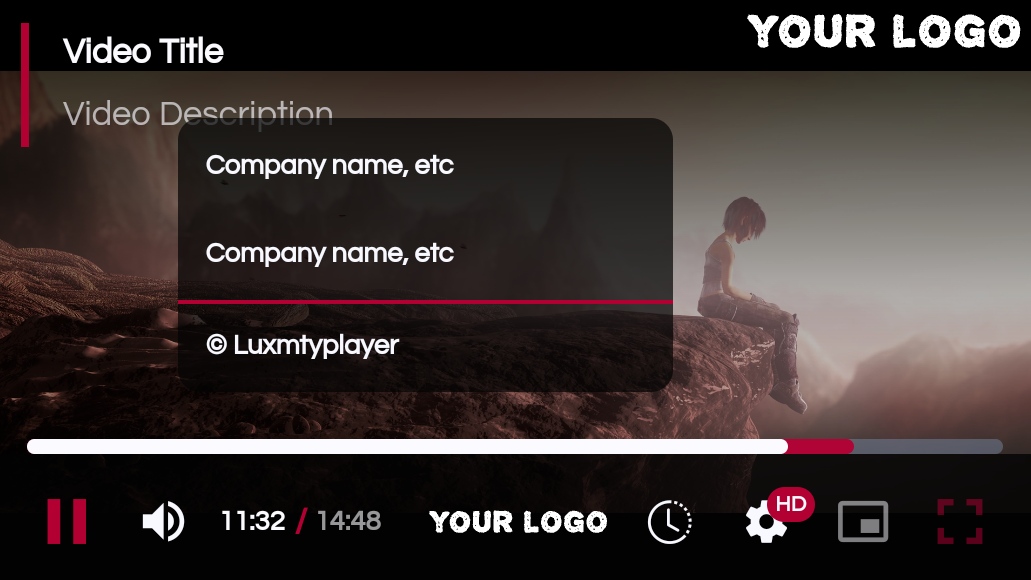Pause the video with the red pause button
This screenshot has height=580, width=1031.
click(66, 521)
